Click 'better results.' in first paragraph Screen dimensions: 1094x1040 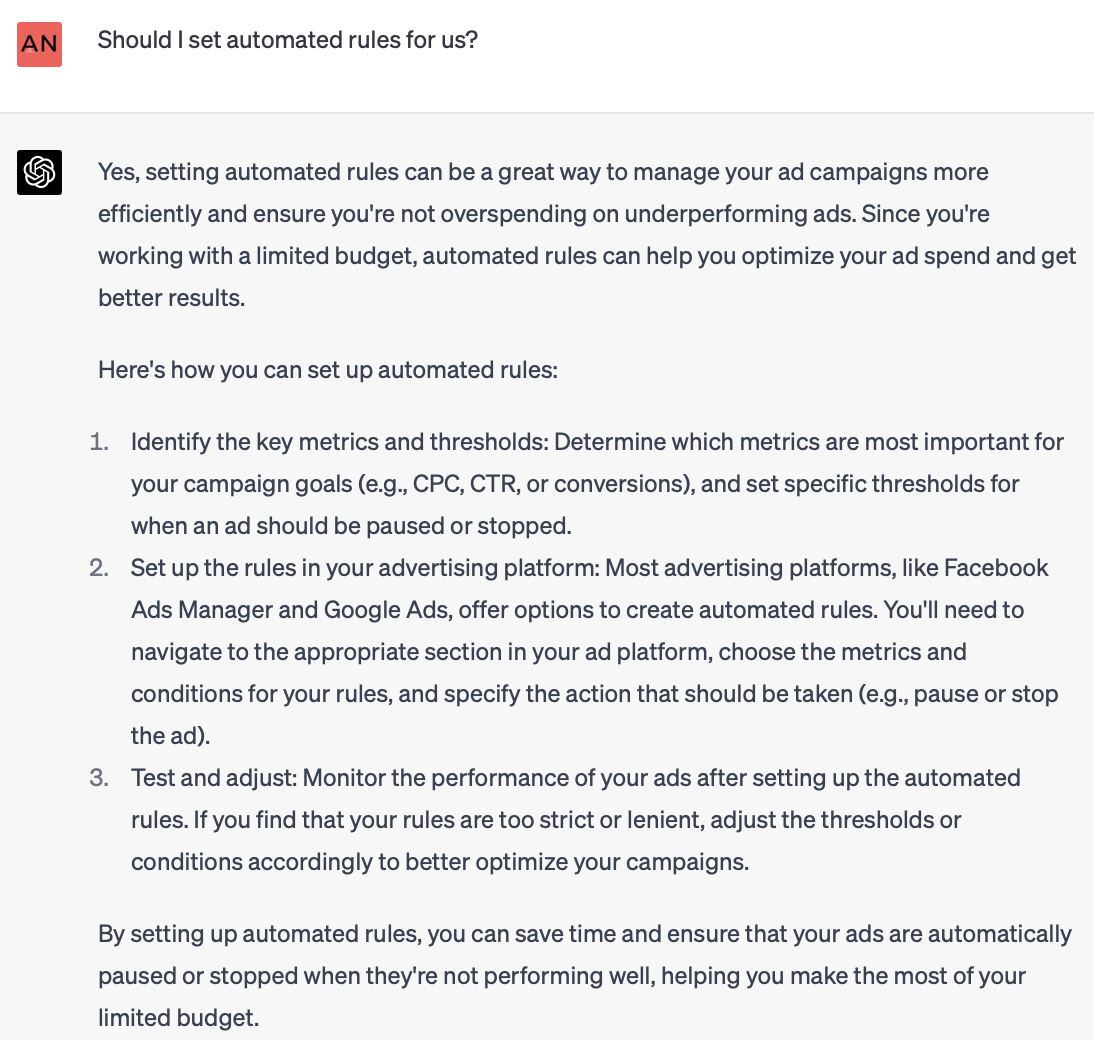[x=172, y=298]
